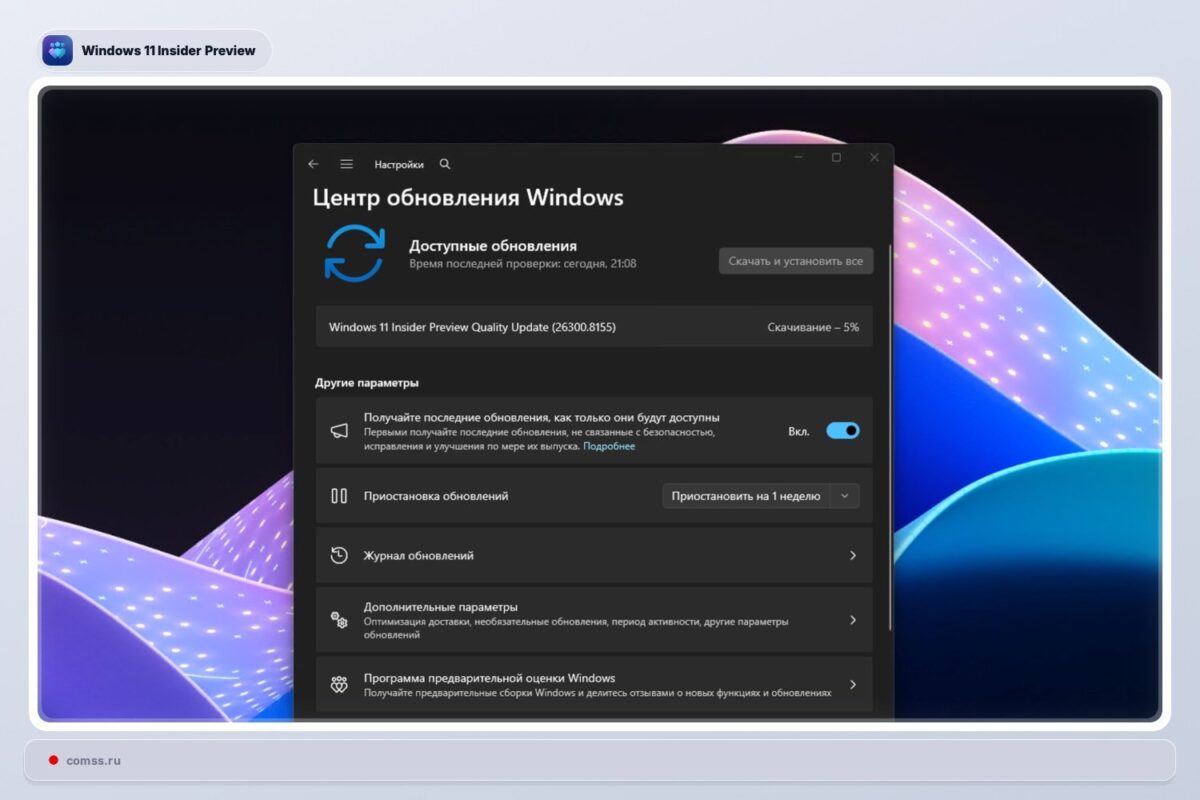Viewport: 1200px width, 800px height.
Task: Select the Windows Insider Program heart icon
Action: (340, 684)
